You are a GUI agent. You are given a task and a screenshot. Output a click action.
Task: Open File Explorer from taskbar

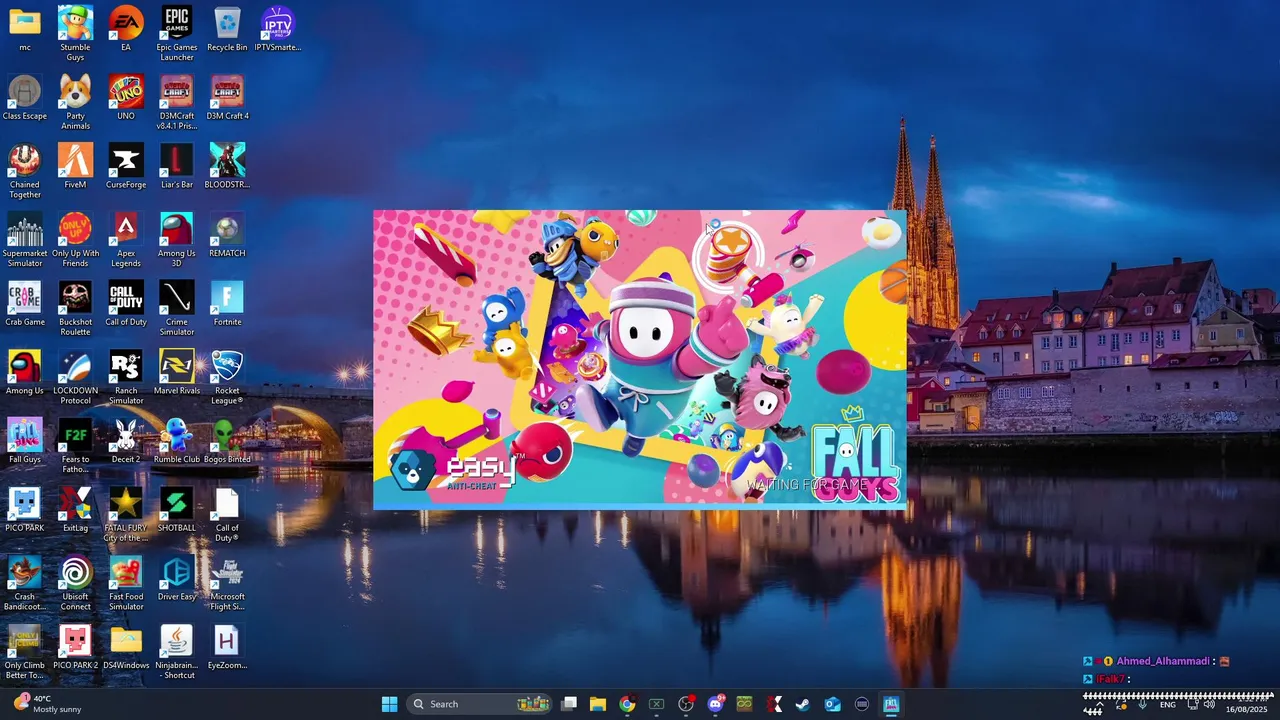[x=598, y=704]
